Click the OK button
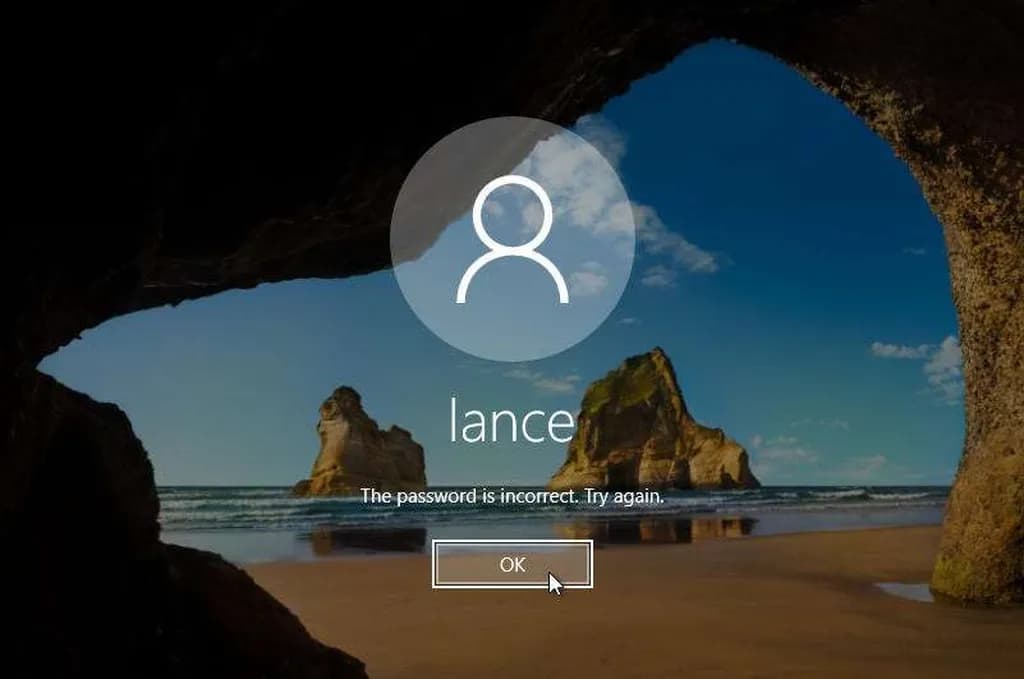The height and width of the screenshot is (679, 1024). coord(512,565)
